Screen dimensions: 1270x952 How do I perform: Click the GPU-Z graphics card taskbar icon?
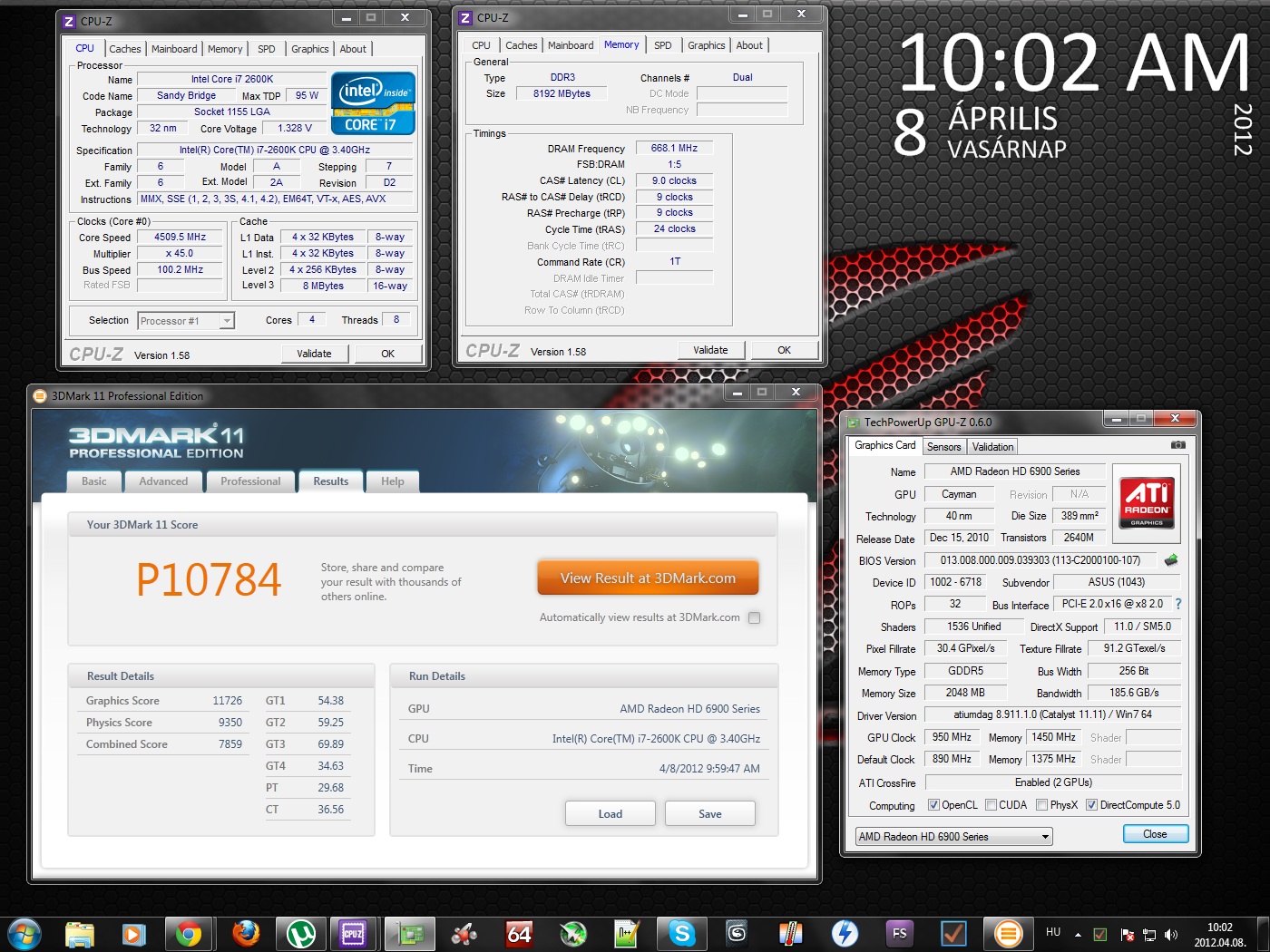pyautogui.click(x=410, y=933)
